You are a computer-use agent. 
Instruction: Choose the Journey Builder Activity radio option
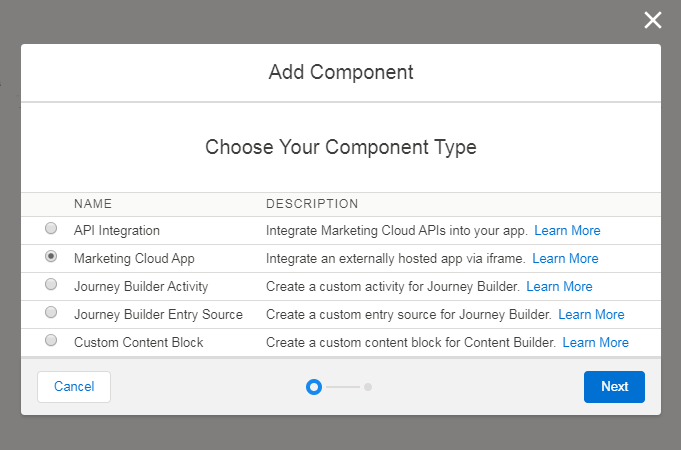point(51,286)
